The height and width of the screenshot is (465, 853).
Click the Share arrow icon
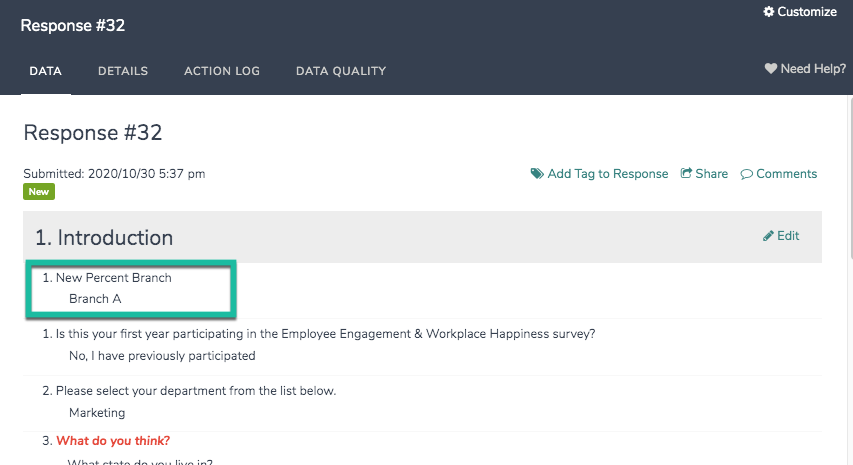pos(687,174)
